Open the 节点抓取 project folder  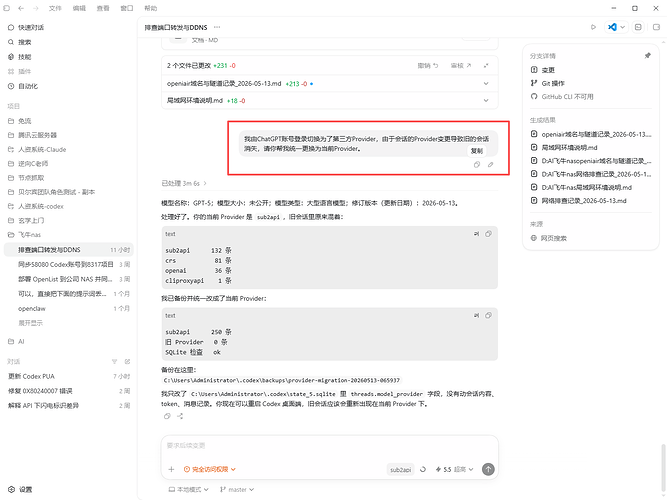68,178
